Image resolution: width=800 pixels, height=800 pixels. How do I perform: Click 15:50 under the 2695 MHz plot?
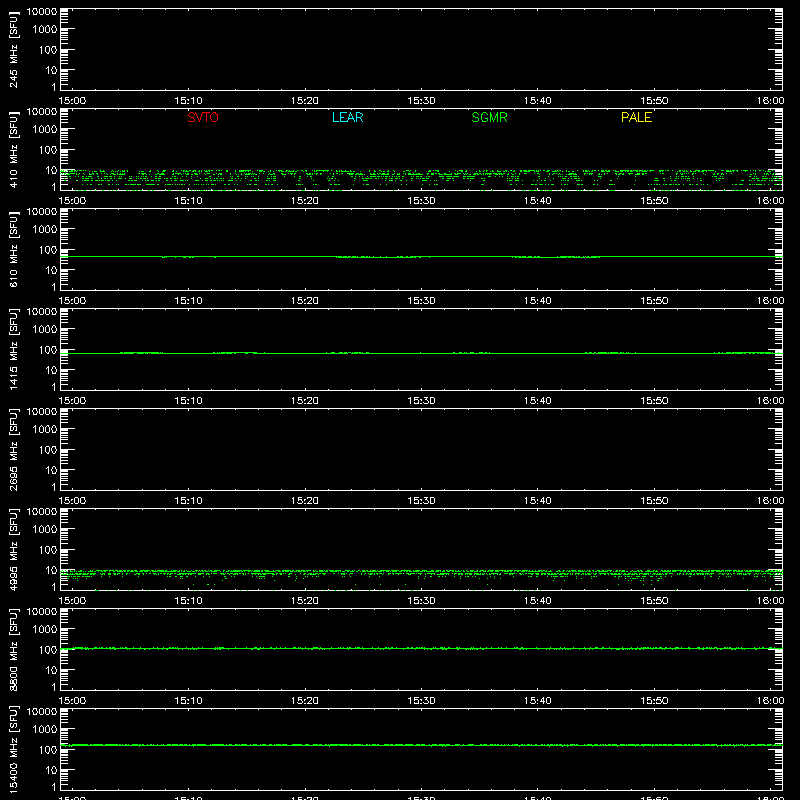pos(654,501)
